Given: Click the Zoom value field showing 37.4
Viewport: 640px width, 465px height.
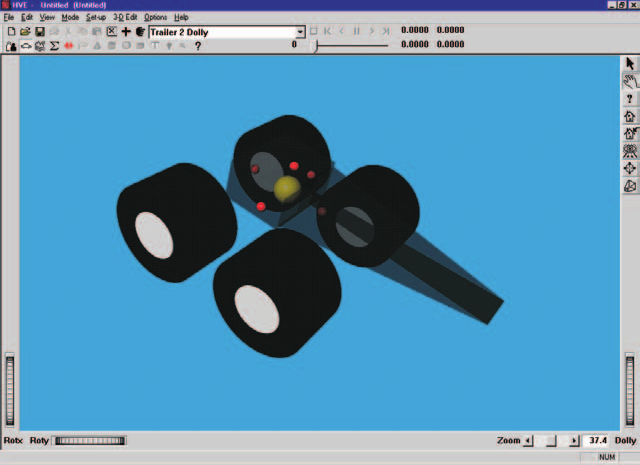Looking at the screenshot, I should click(x=596, y=441).
